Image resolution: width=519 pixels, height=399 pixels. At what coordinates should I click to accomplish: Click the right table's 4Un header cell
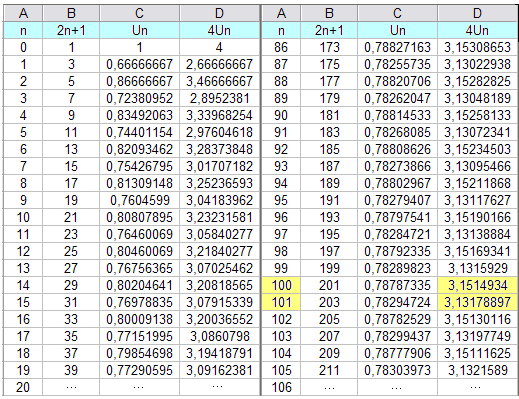coord(477,31)
